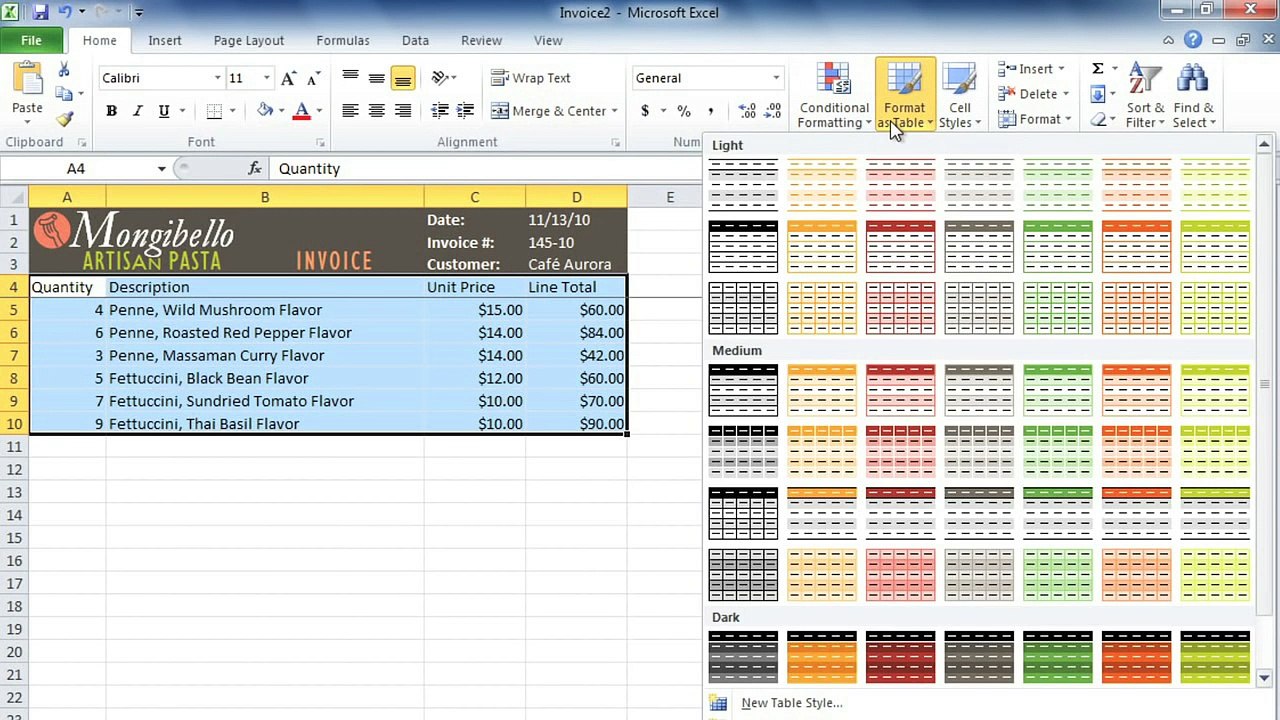Click the Copy icon in Clipboard group
The height and width of the screenshot is (720, 1280).
pos(64,94)
